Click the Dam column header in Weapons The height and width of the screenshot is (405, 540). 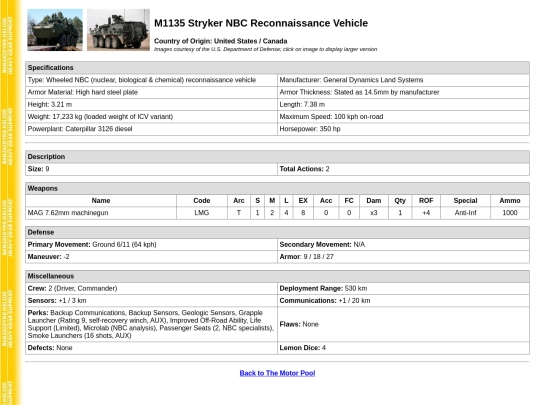pos(374,201)
